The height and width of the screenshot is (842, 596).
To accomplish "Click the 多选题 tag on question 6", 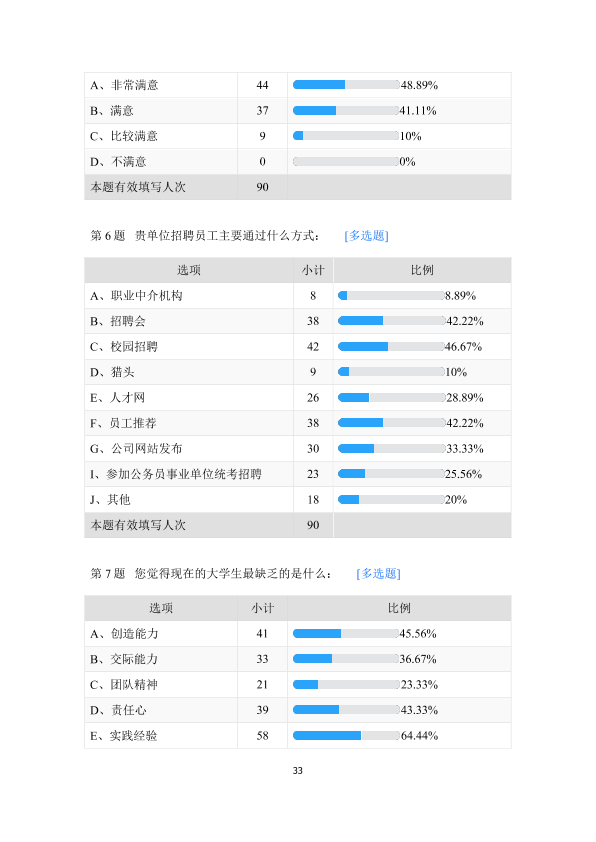I will coord(366,236).
